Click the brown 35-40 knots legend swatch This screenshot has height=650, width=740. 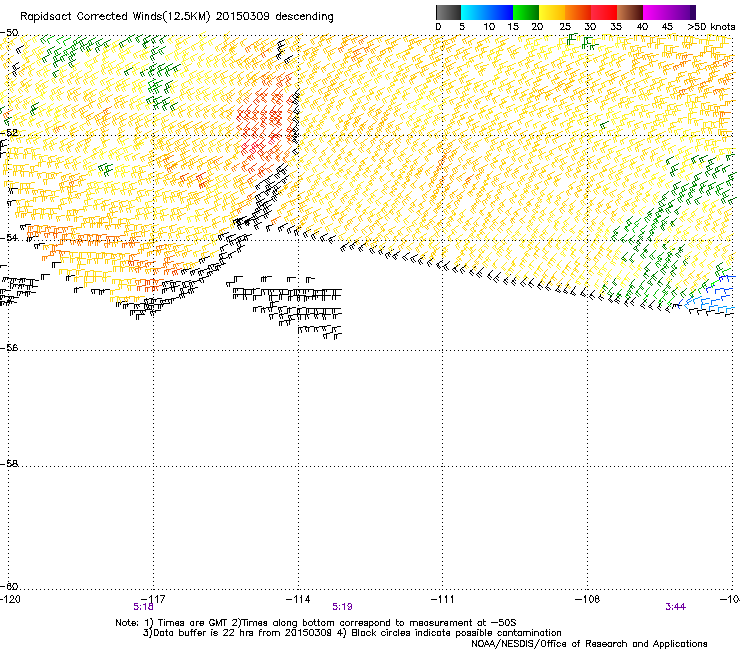click(x=630, y=12)
